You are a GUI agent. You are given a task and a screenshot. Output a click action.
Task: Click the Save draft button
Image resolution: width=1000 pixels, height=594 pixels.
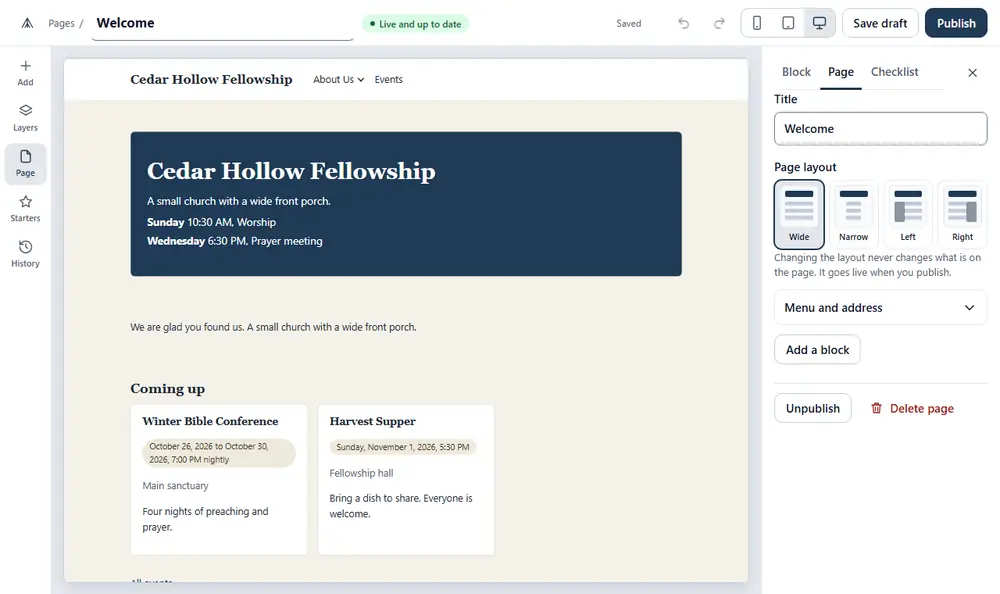point(880,24)
